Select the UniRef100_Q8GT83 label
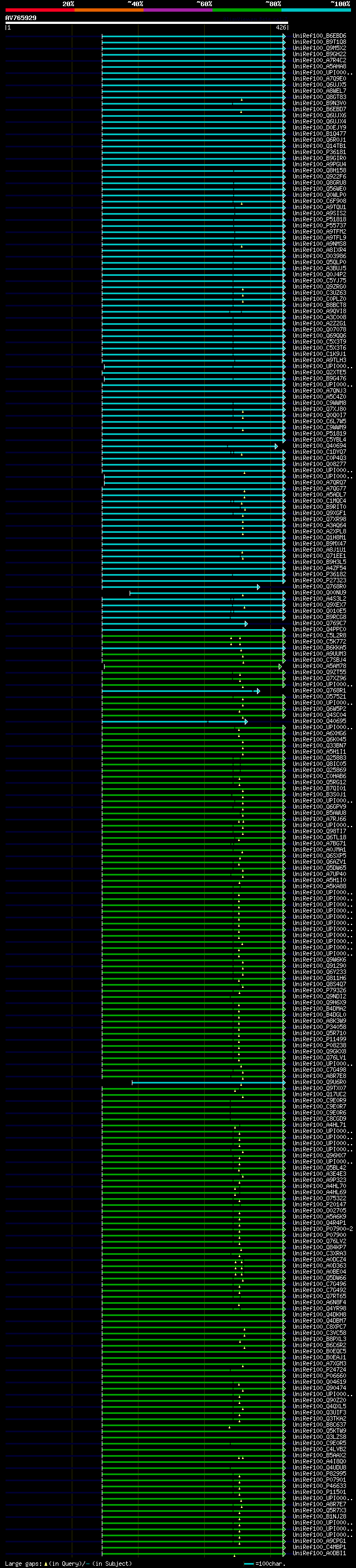 (x=319, y=97)
